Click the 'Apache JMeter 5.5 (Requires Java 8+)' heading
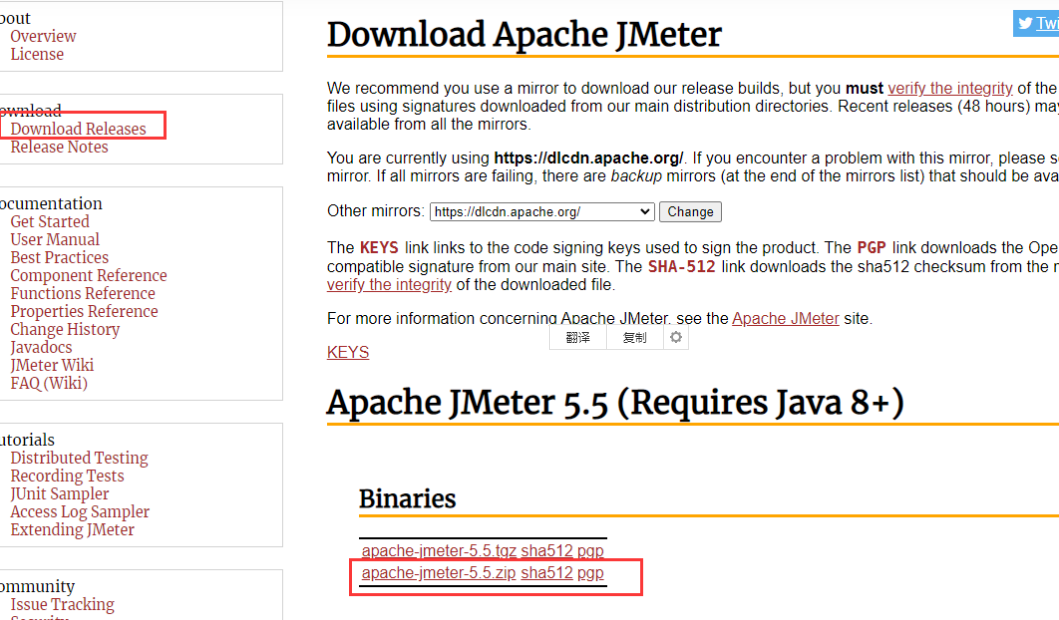The width and height of the screenshot is (1059, 620). 615,403
